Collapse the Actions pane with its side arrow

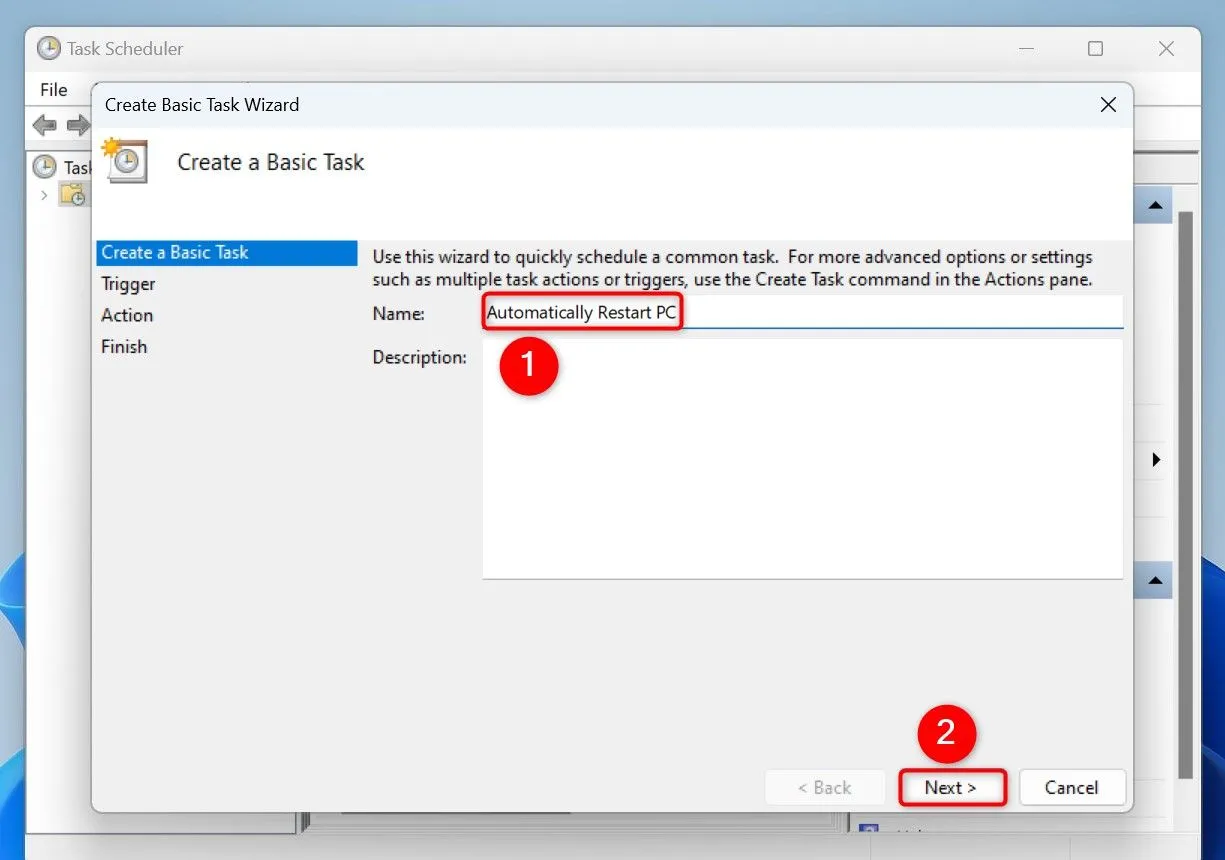tap(1156, 460)
